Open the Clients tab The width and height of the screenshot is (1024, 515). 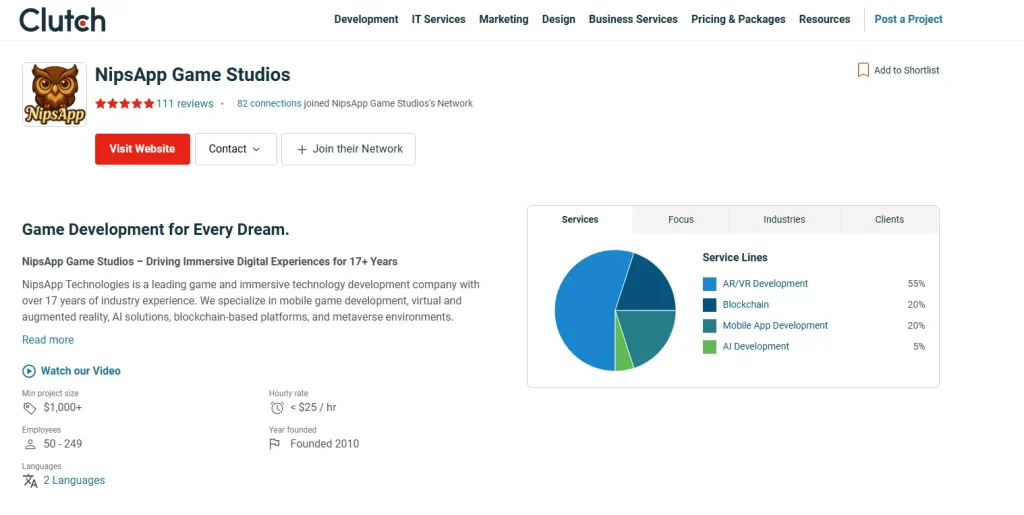click(889, 220)
